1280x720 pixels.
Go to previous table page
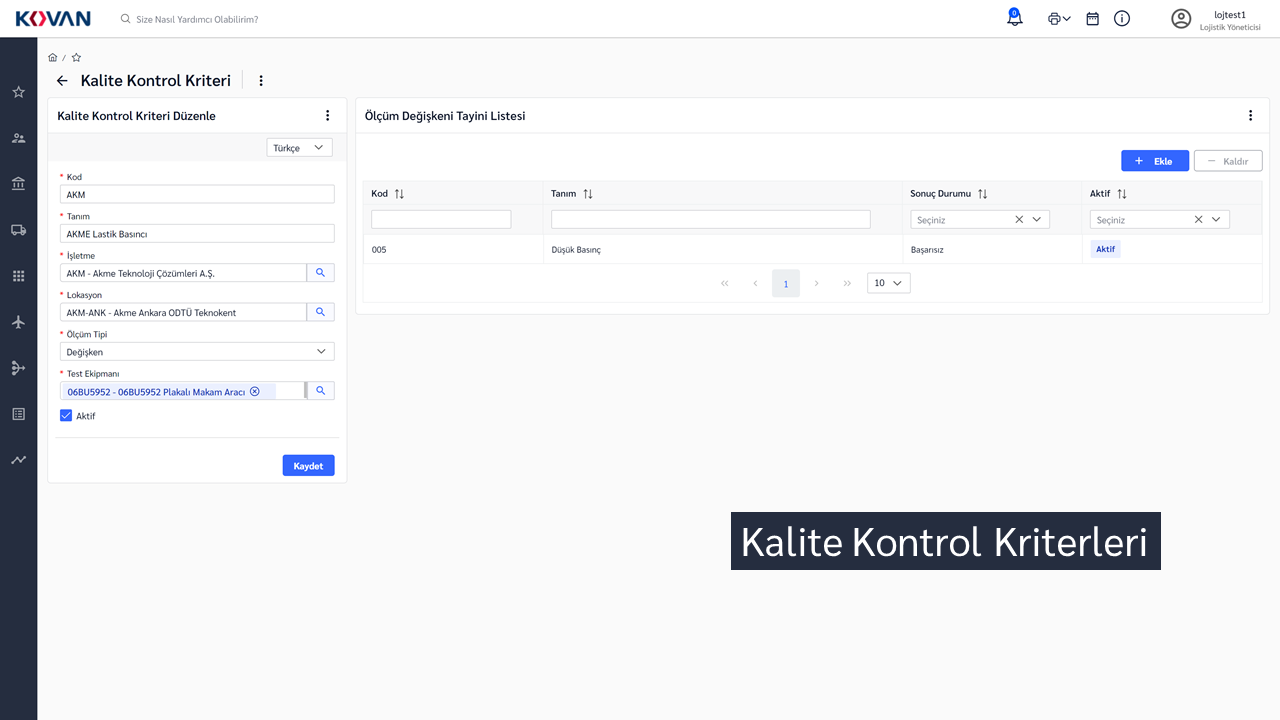click(x=755, y=284)
